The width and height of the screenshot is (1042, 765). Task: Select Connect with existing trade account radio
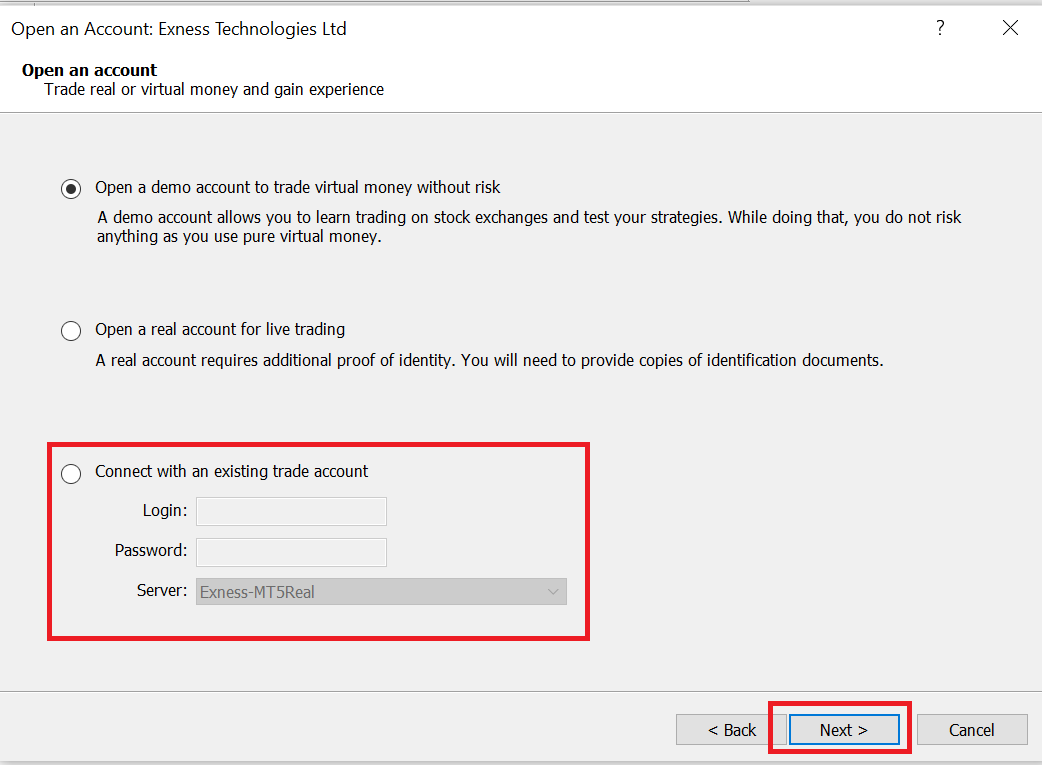coord(71,473)
